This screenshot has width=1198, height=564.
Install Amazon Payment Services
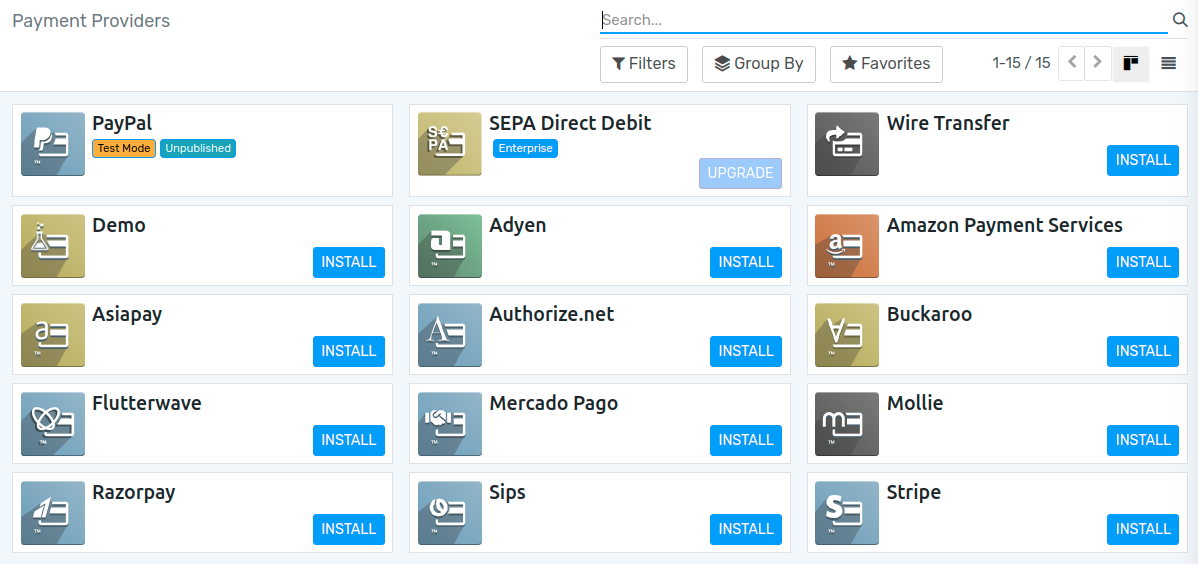pos(1143,262)
